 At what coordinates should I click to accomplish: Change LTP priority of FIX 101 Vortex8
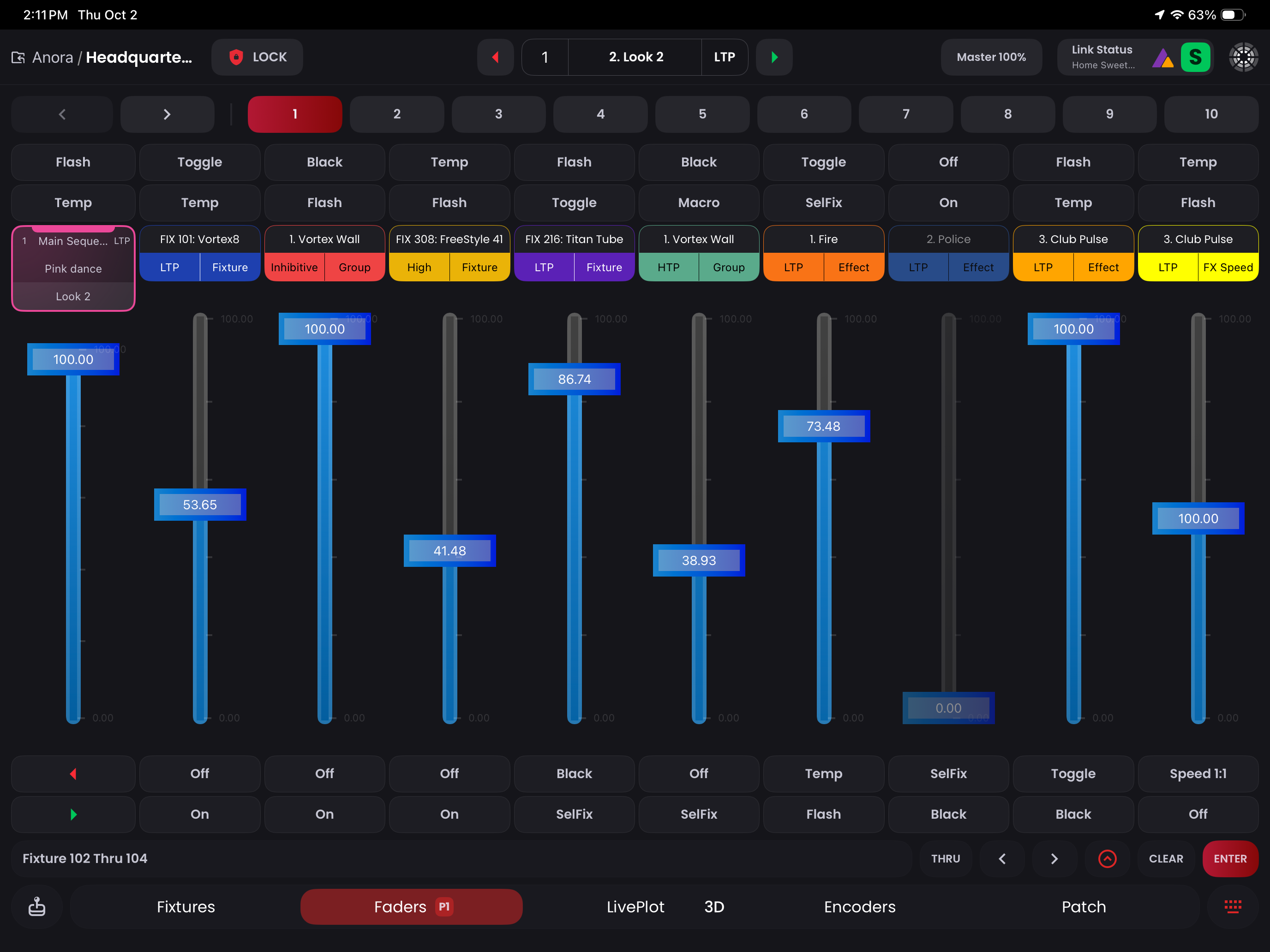(169, 268)
